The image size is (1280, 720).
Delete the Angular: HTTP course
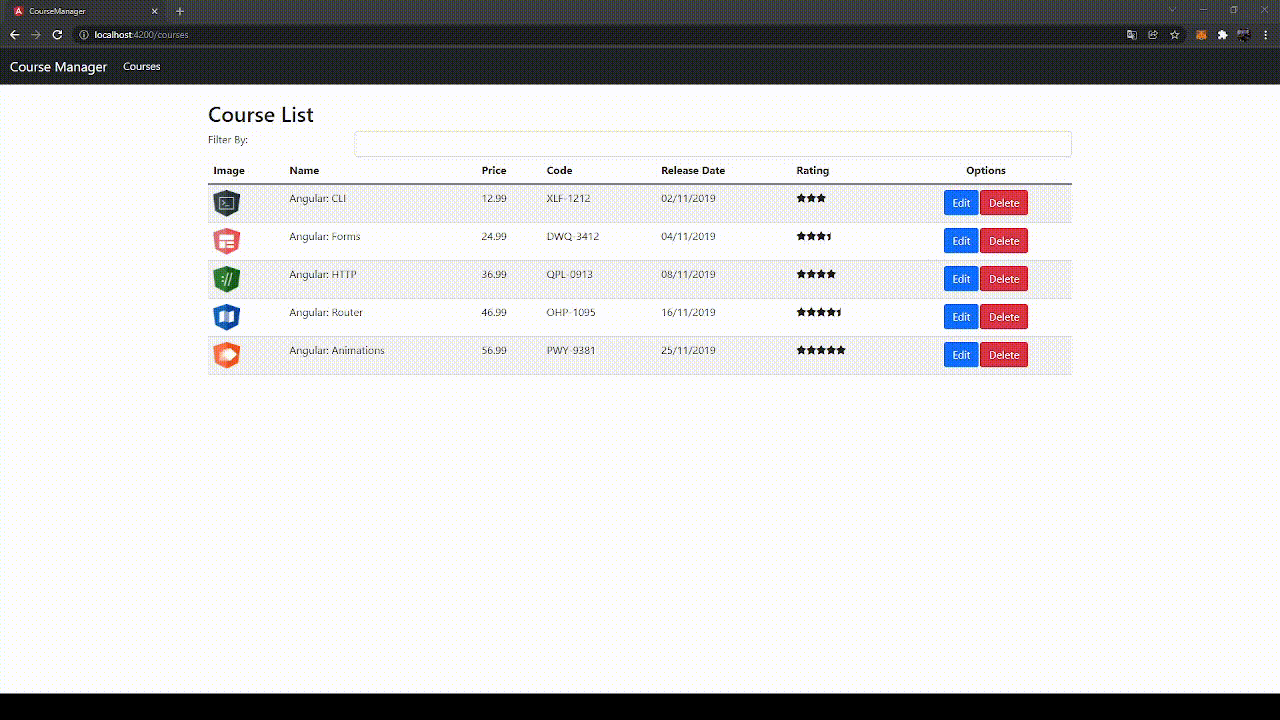[1004, 279]
